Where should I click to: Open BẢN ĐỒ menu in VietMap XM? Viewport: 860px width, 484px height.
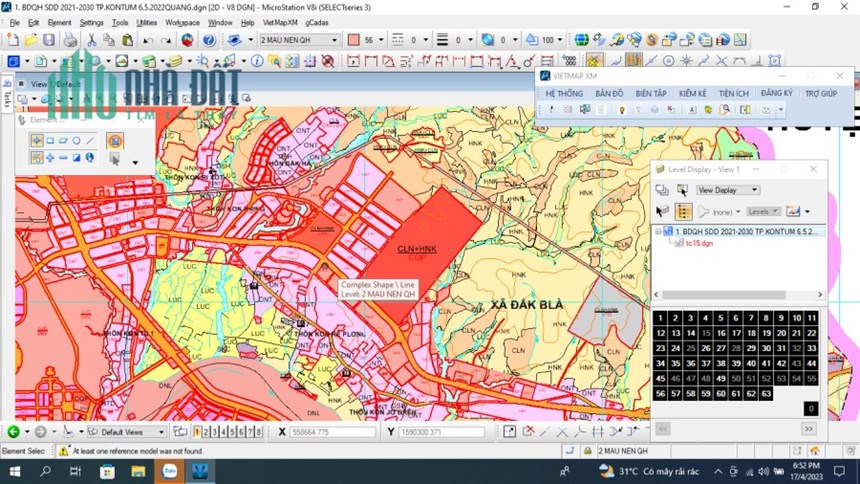pyautogui.click(x=609, y=93)
